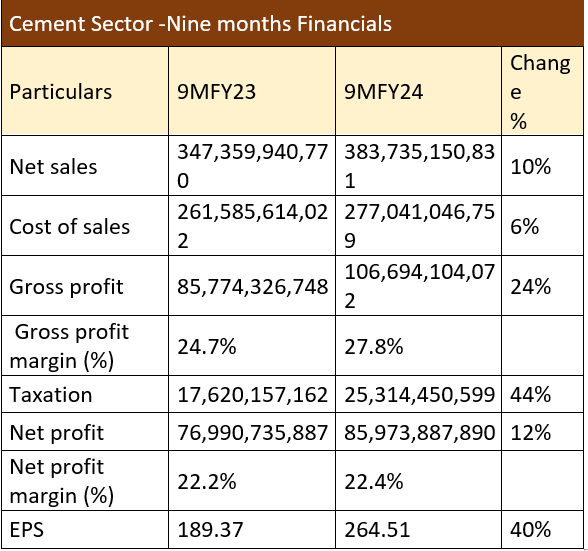Click the 24% change cell
The width and height of the screenshot is (588, 551).
click(x=543, y=286)
